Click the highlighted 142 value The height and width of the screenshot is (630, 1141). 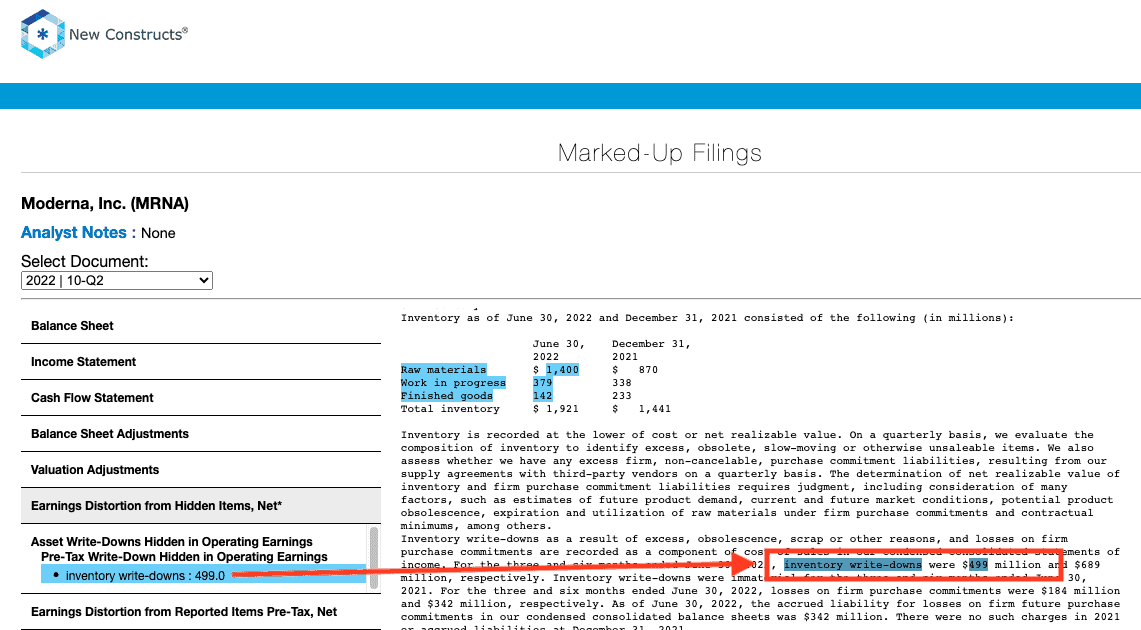coord(542,396)
